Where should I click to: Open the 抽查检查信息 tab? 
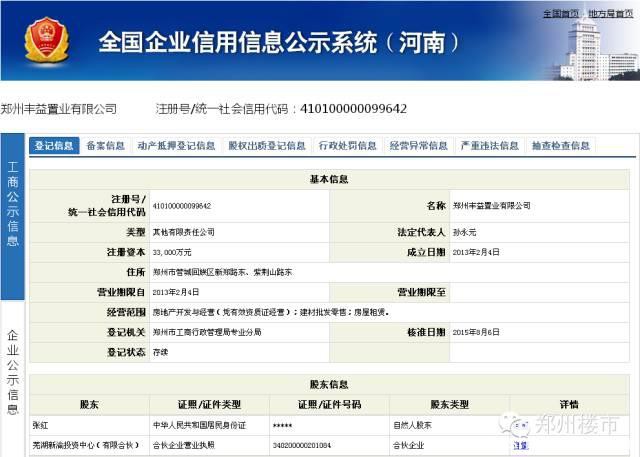point(560,146)
